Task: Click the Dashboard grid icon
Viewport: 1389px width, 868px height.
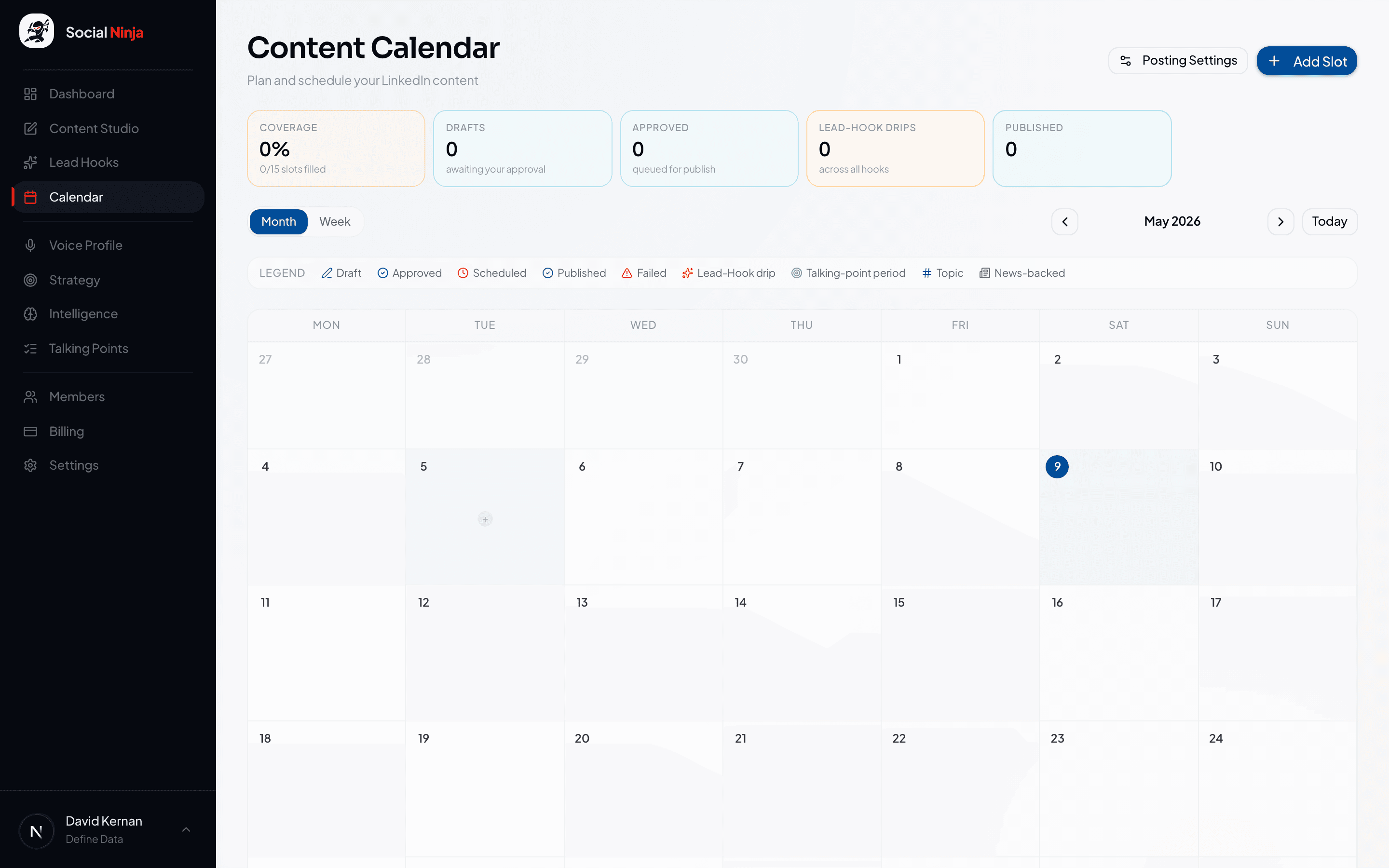Action: coord(30,94)
